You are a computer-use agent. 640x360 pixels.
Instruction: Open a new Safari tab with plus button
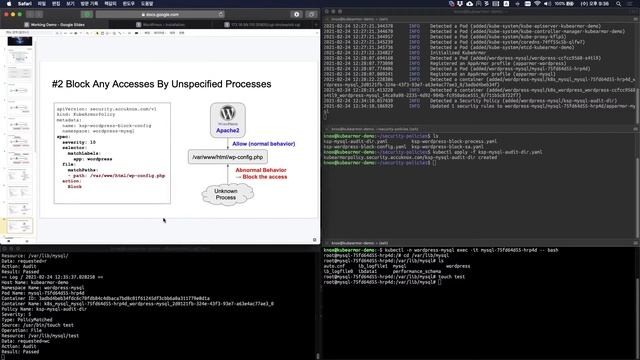coord(317,24)
